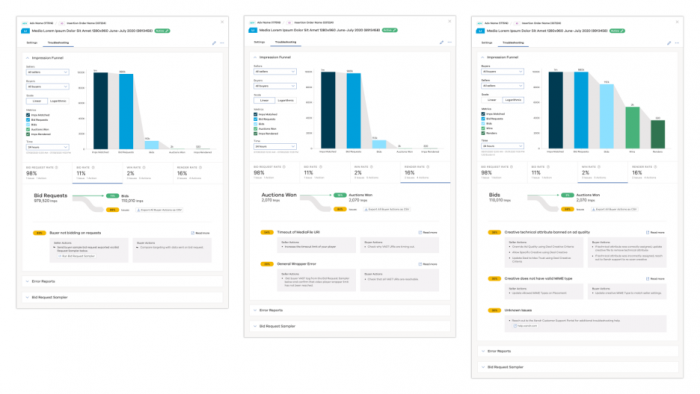Click export download icon under the Auctions Won flow

(366, 209)
